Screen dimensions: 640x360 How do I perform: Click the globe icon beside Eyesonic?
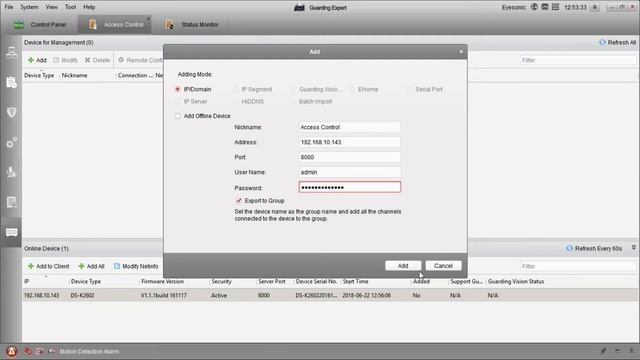pyautogui.click(x=534, y=7)
